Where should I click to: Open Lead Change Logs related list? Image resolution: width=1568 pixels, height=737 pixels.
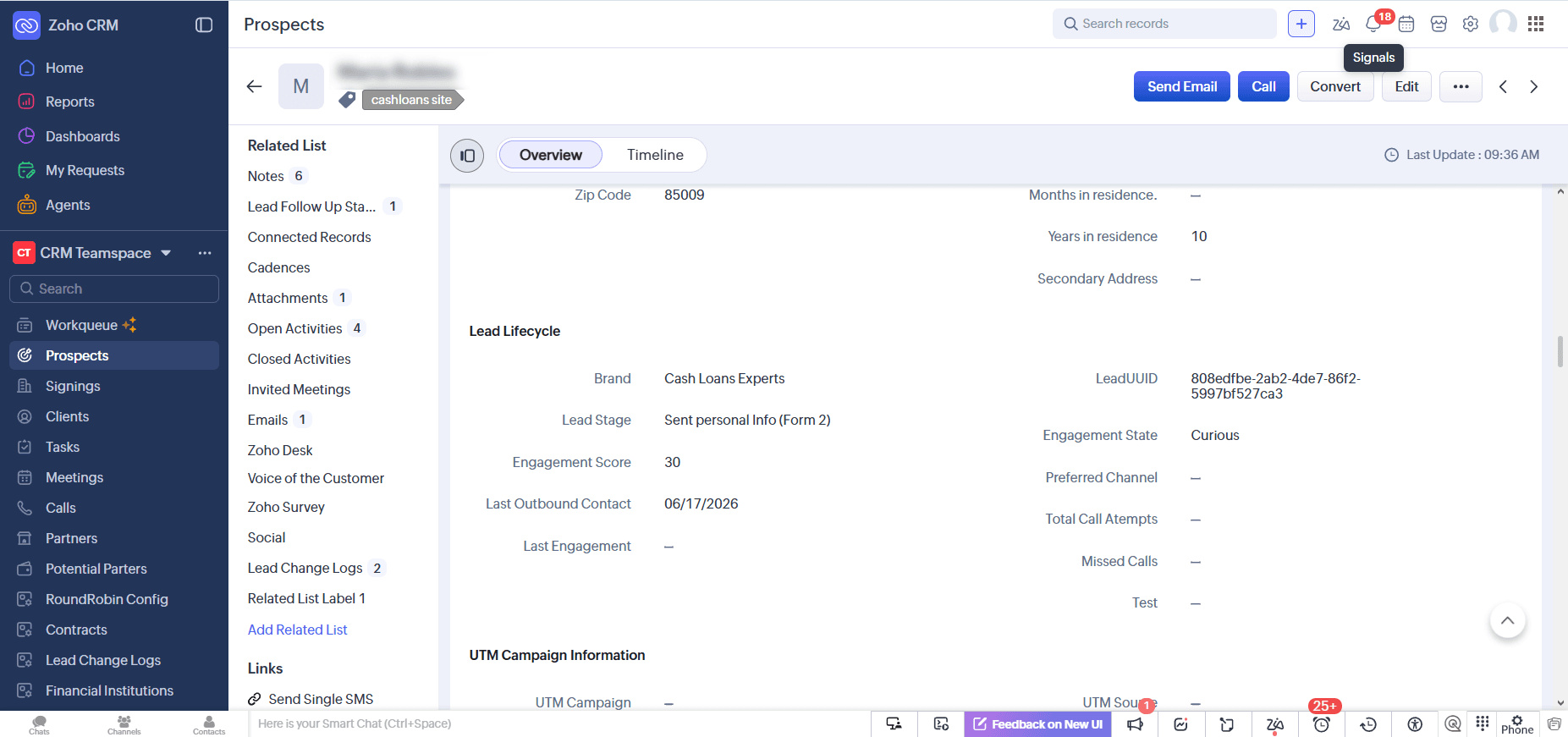coord(305,568)
